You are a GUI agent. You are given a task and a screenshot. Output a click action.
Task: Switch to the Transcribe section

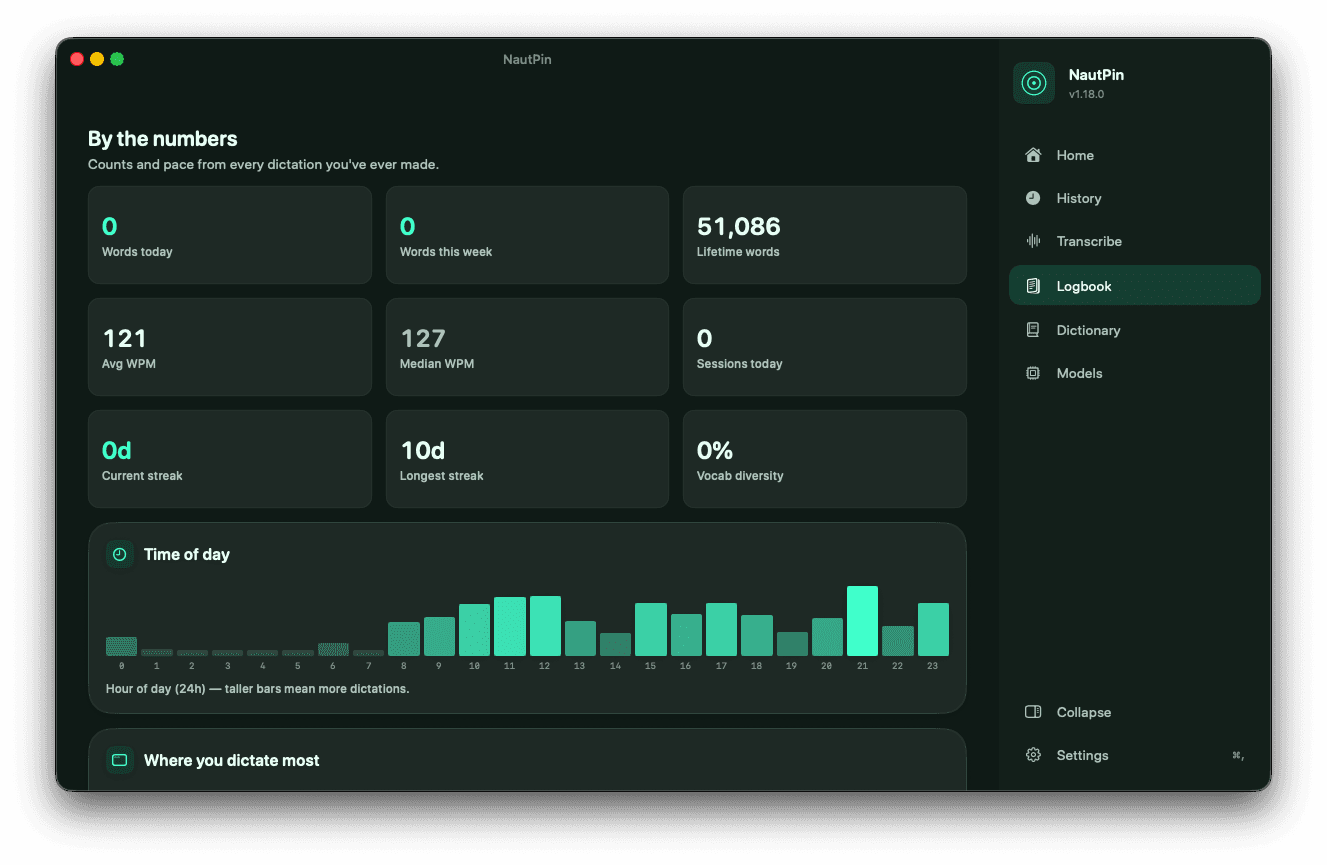1135,241
